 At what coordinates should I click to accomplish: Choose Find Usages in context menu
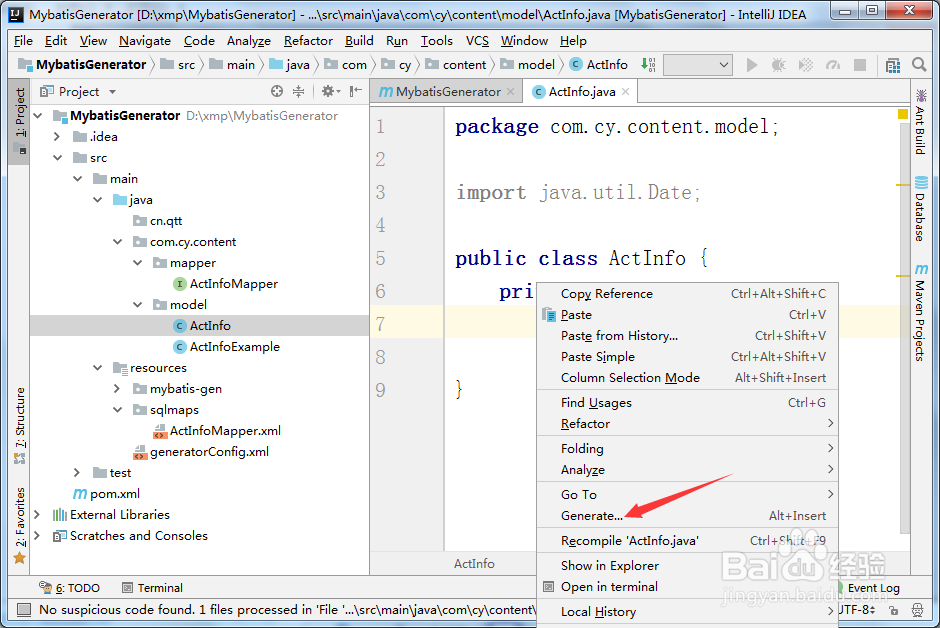[687, 403]
